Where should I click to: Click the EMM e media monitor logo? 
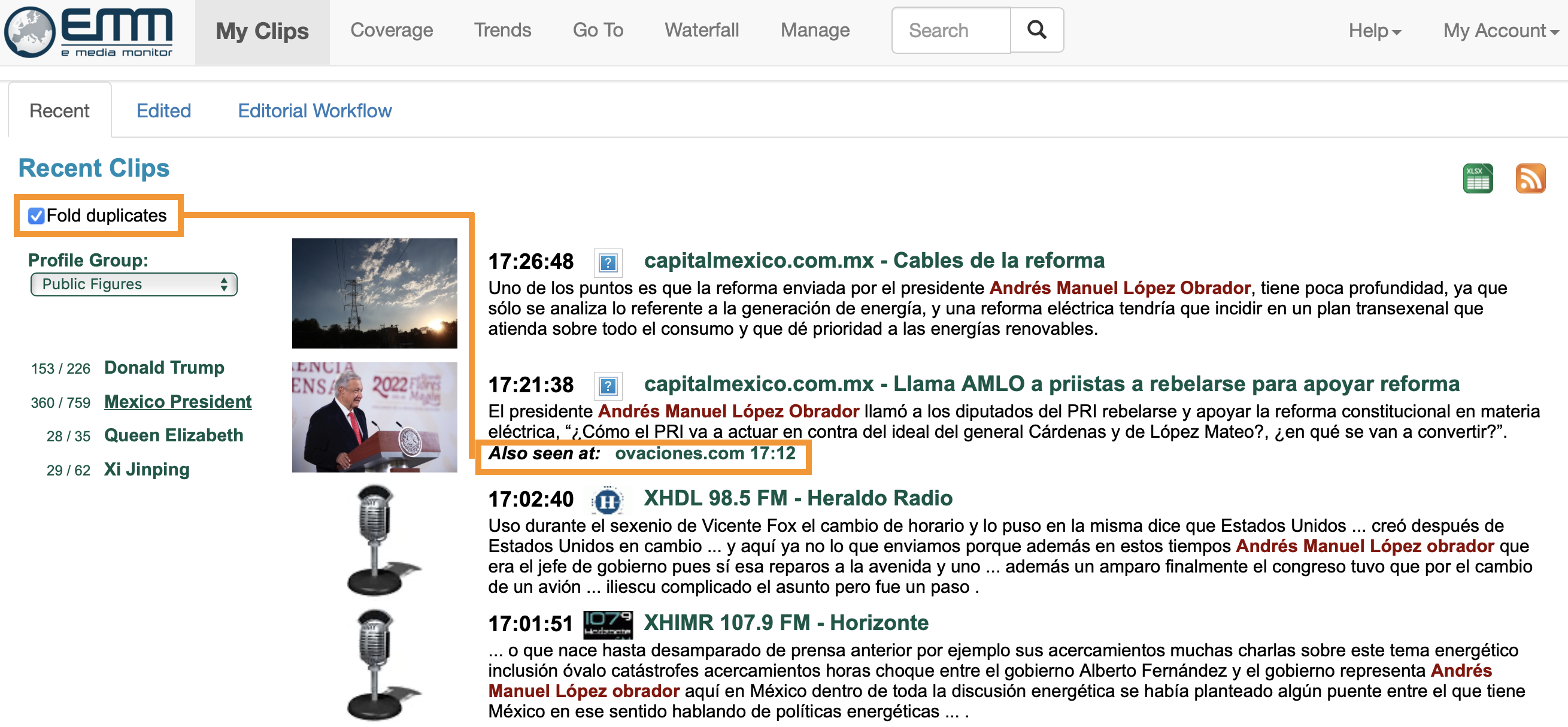point(89,32)
